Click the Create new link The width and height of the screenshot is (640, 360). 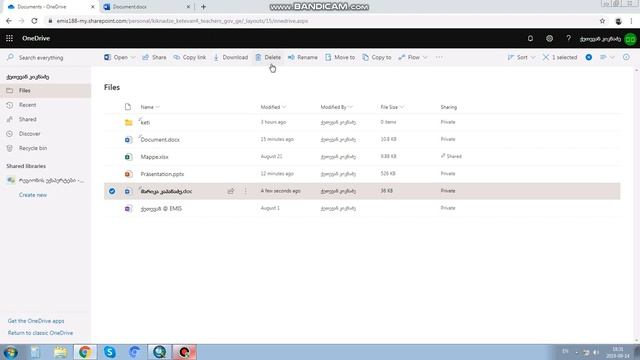coord(33,195)
